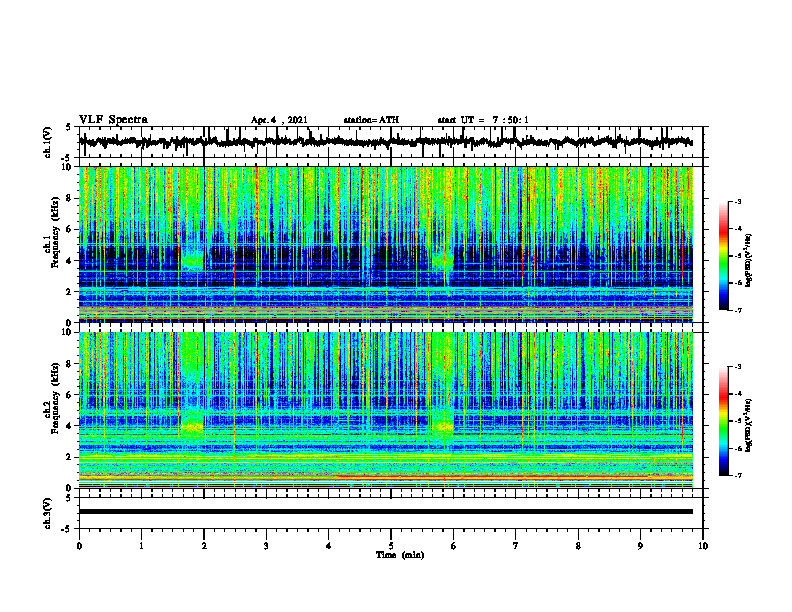Click the Time (min) axis label
This screenshot has width=792, height=612.
400,555
